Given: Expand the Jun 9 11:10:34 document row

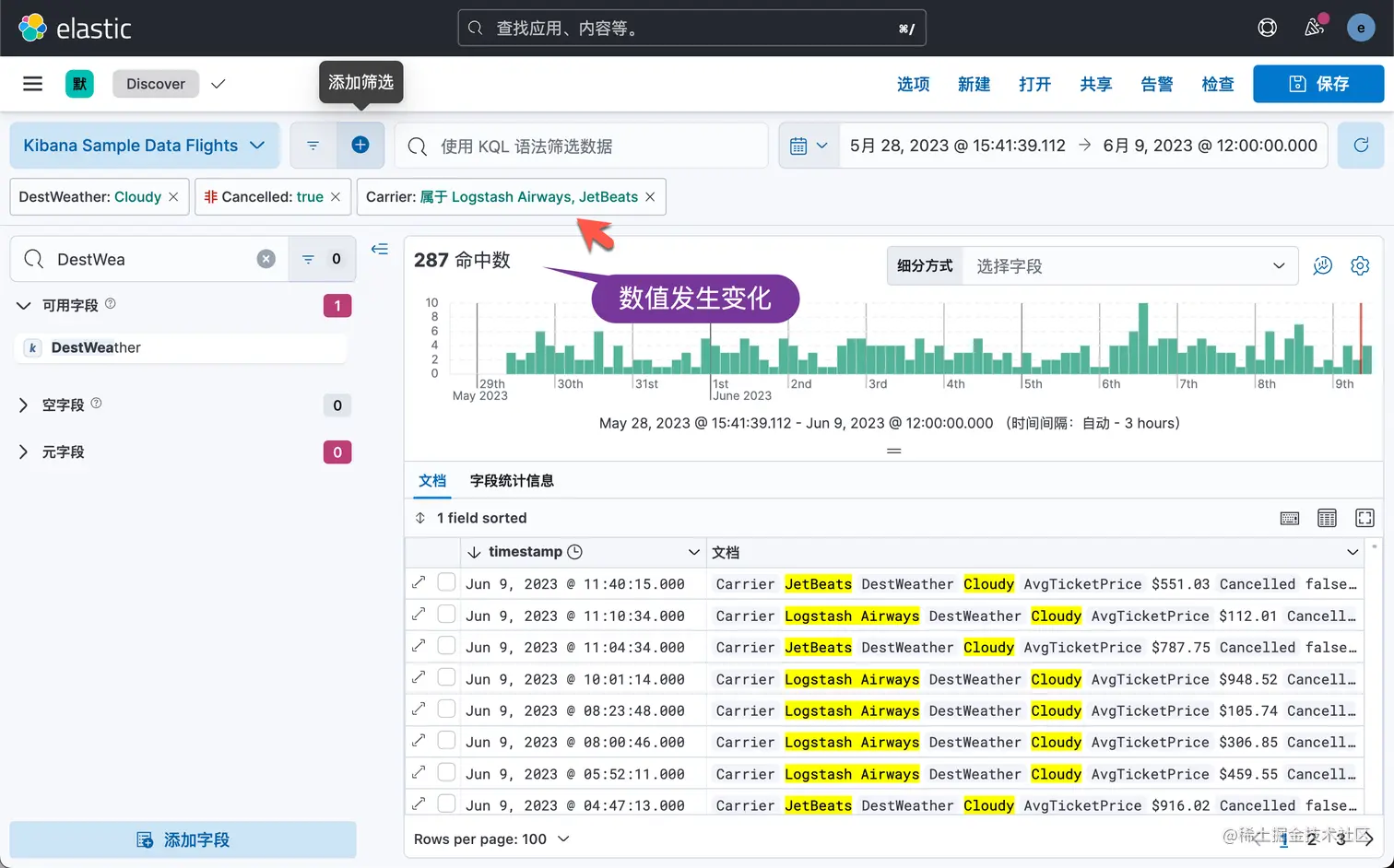Looking at the screenshot, I should (419, 615).
